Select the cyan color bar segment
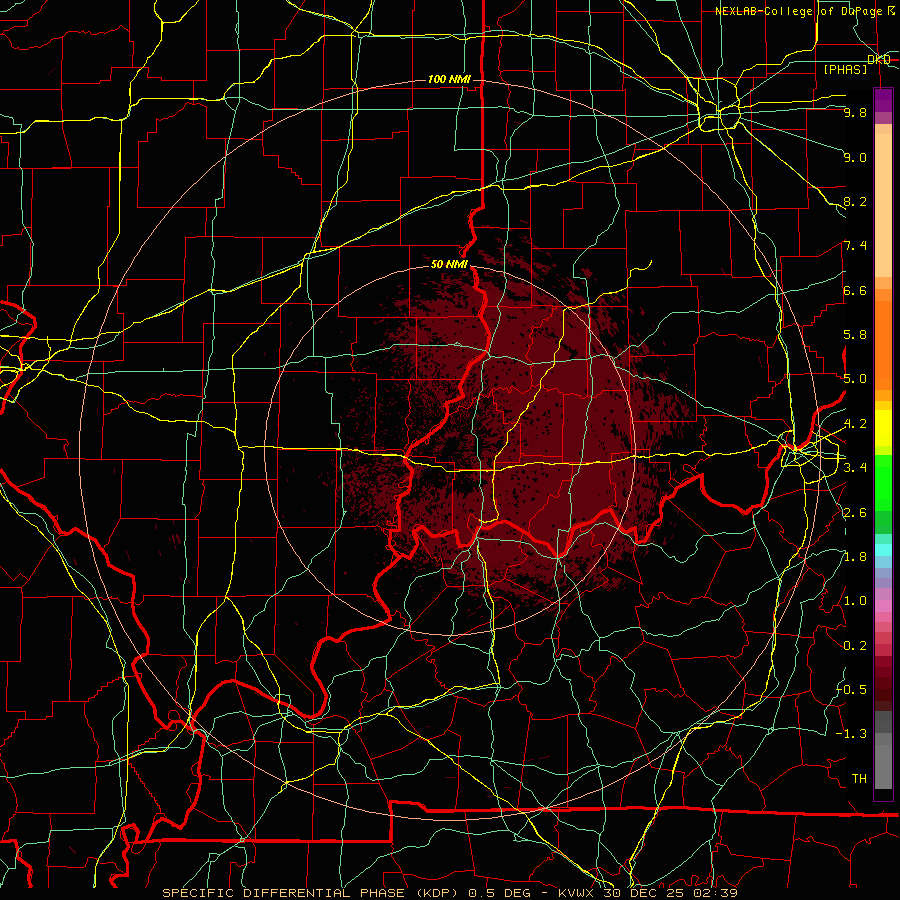 [x=883, y=549]
